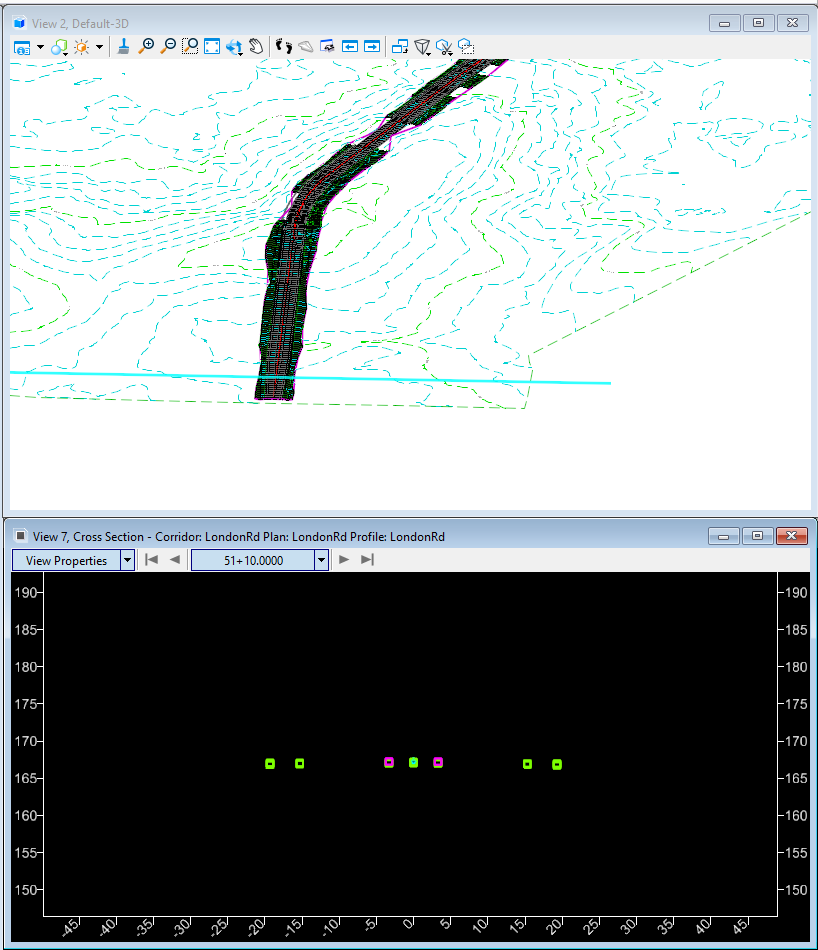Expand the View Properties dropdown
818x950 pixels.
[128, 560]
